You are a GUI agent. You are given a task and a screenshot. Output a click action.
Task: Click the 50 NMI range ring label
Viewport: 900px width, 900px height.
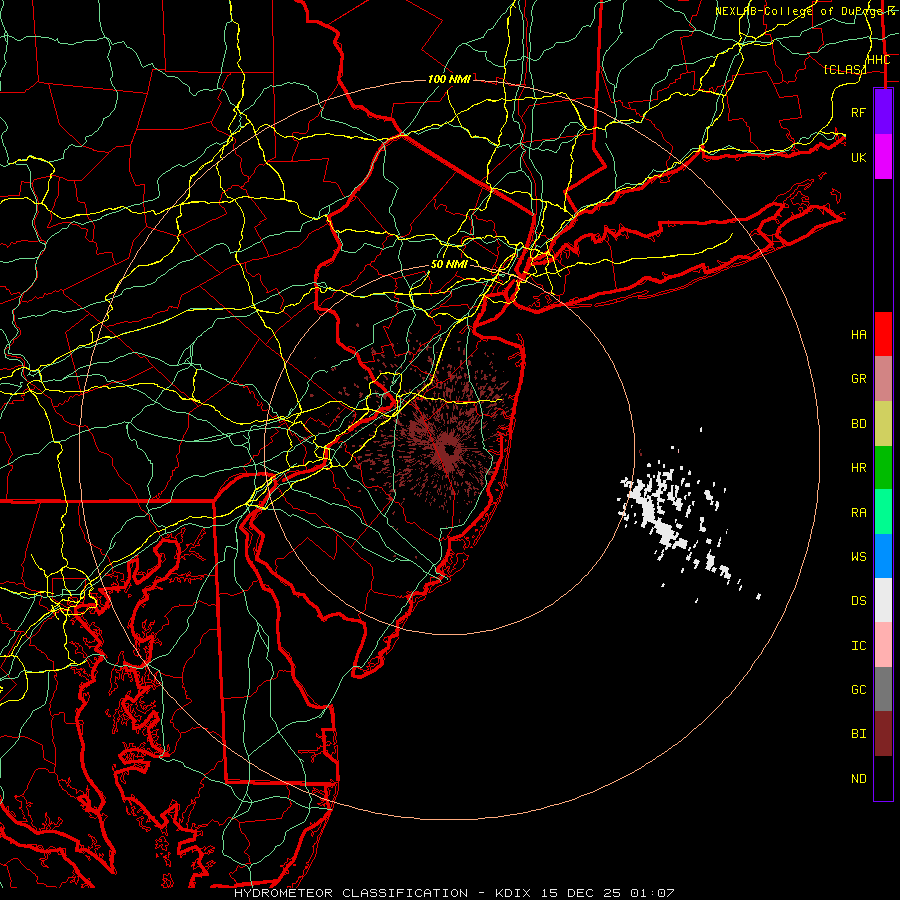point(449,264)
